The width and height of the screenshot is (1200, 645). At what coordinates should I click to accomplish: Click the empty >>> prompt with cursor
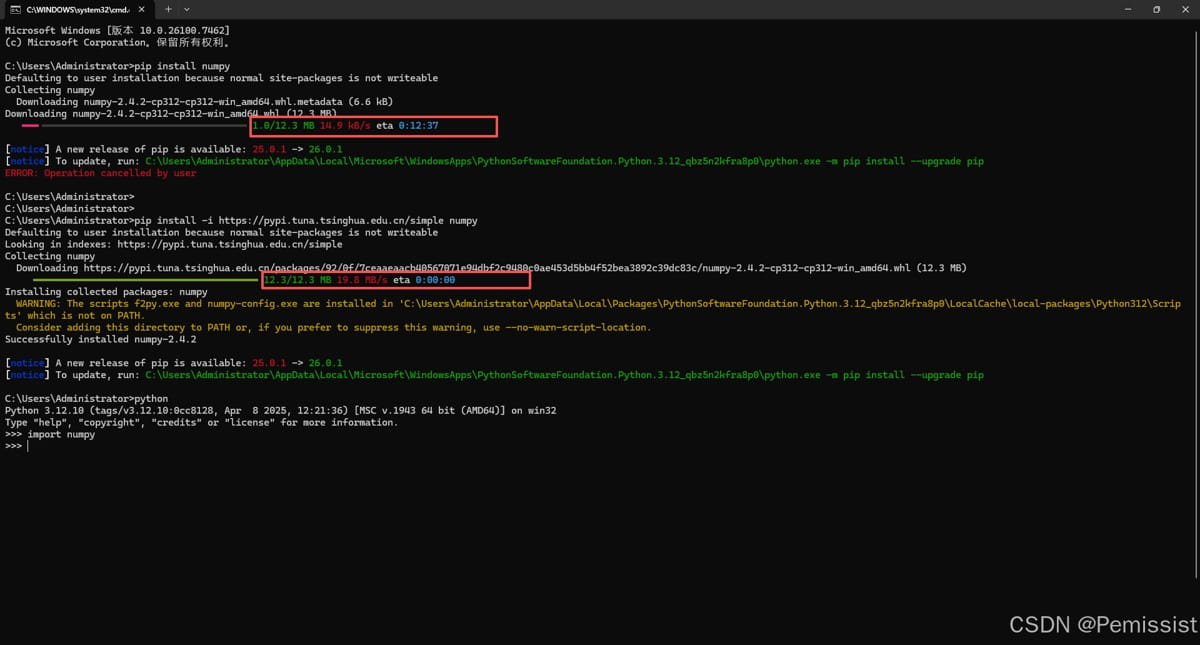(17, 446)
